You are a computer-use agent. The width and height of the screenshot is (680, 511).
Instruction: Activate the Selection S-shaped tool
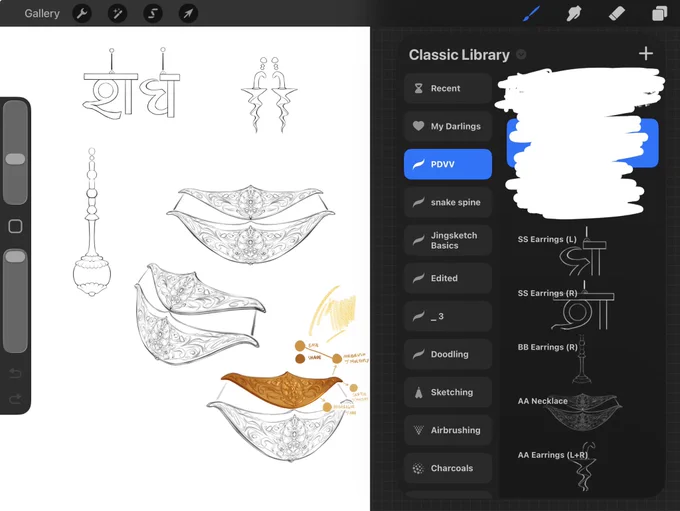[x=153, y=13]
